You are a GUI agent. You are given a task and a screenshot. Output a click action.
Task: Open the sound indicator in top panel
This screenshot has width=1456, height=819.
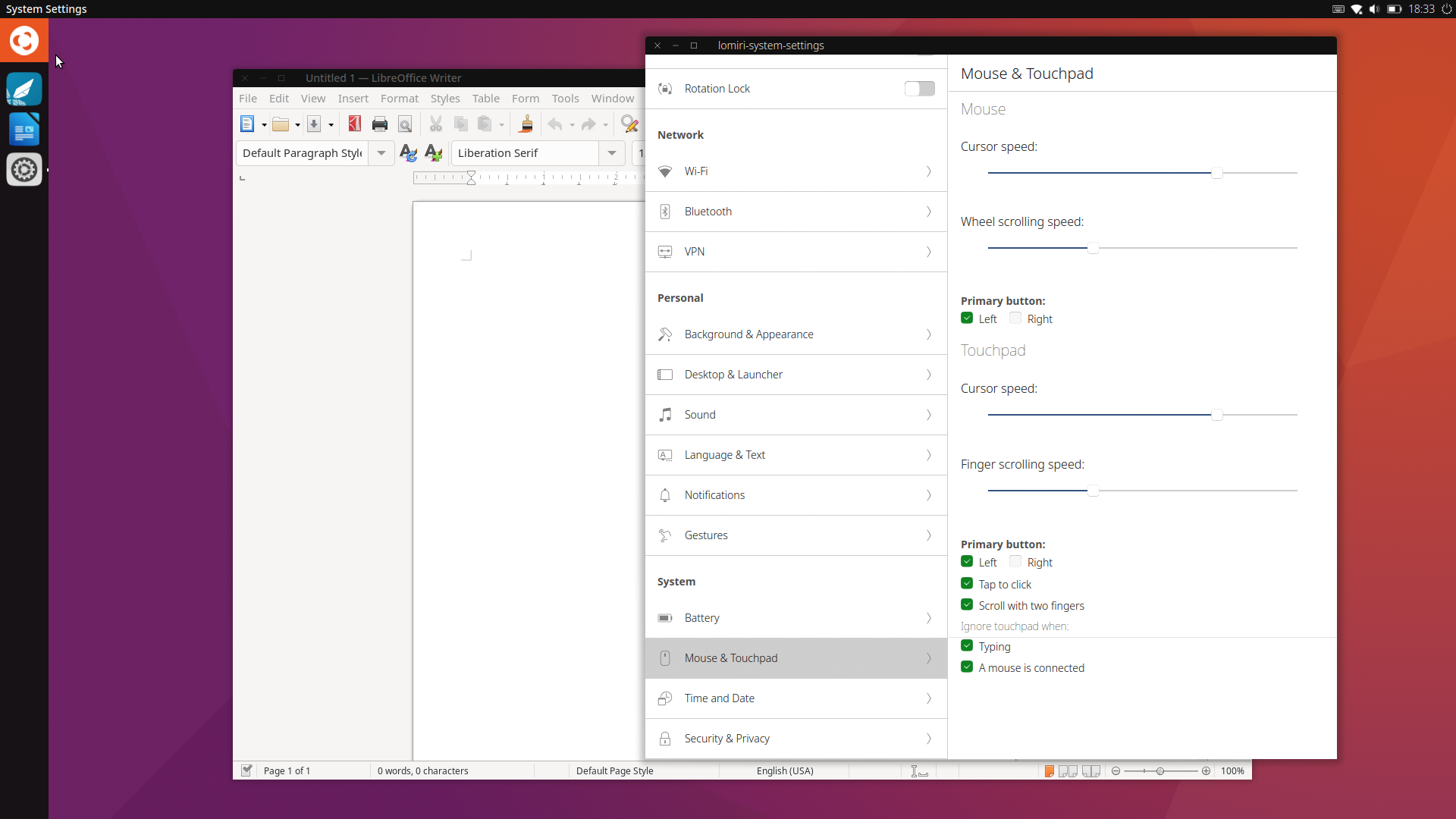tap(1375, 9)
